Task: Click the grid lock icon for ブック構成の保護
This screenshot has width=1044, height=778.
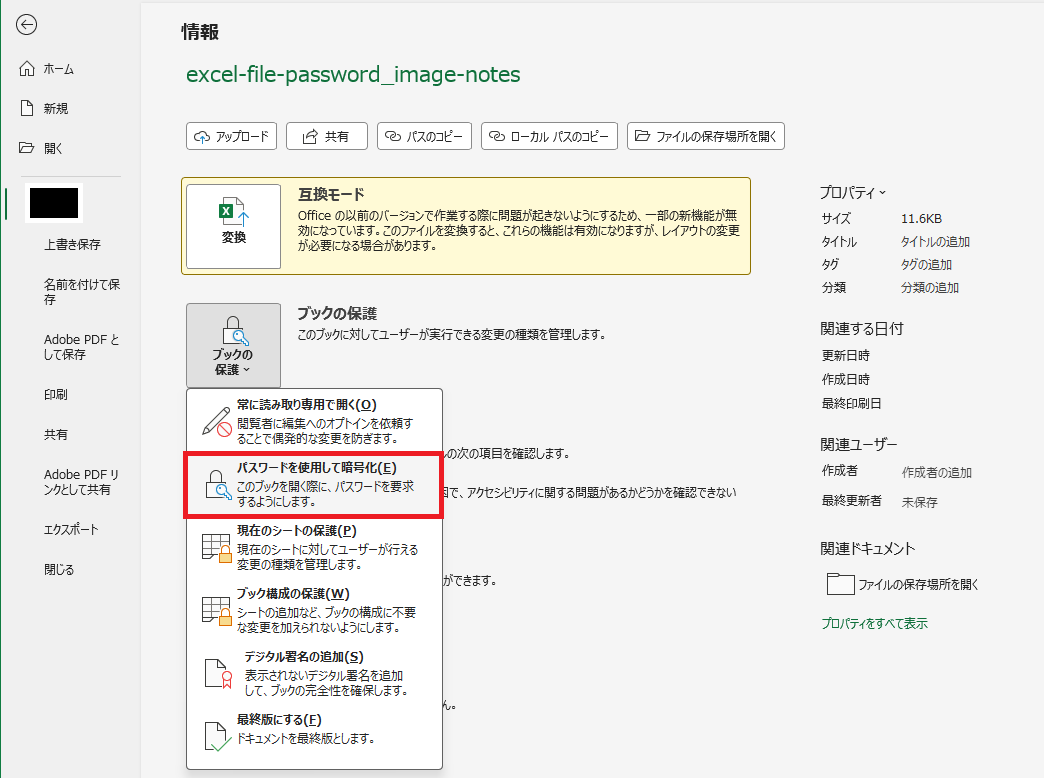Action: (216, 610)
